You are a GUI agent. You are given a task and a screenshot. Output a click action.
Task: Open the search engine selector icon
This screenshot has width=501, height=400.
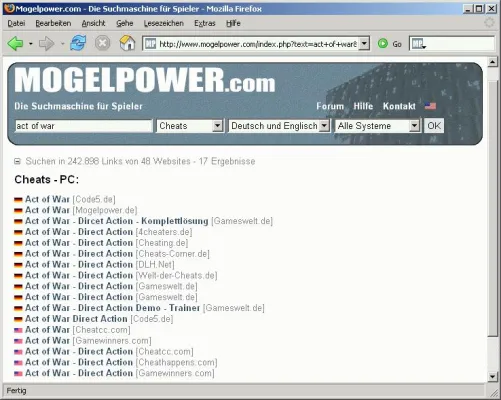[x=419, y=44]
